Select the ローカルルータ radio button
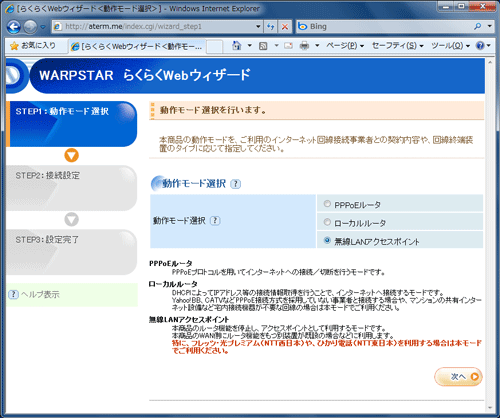 (327, 222)
